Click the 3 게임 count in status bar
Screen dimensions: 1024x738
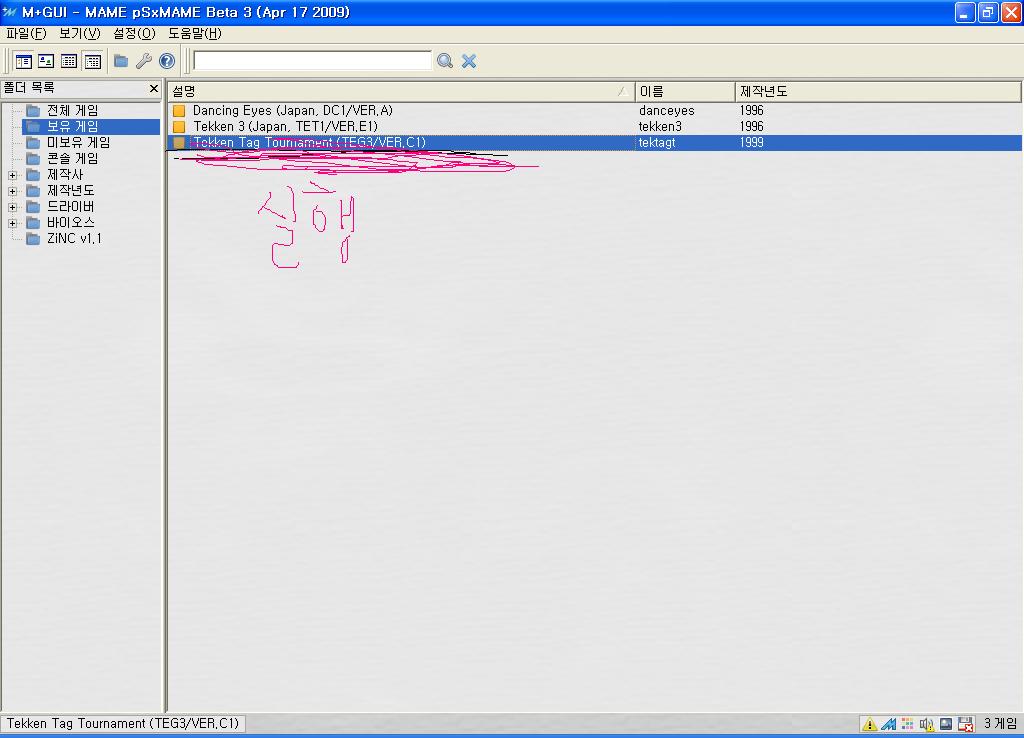1000,724
